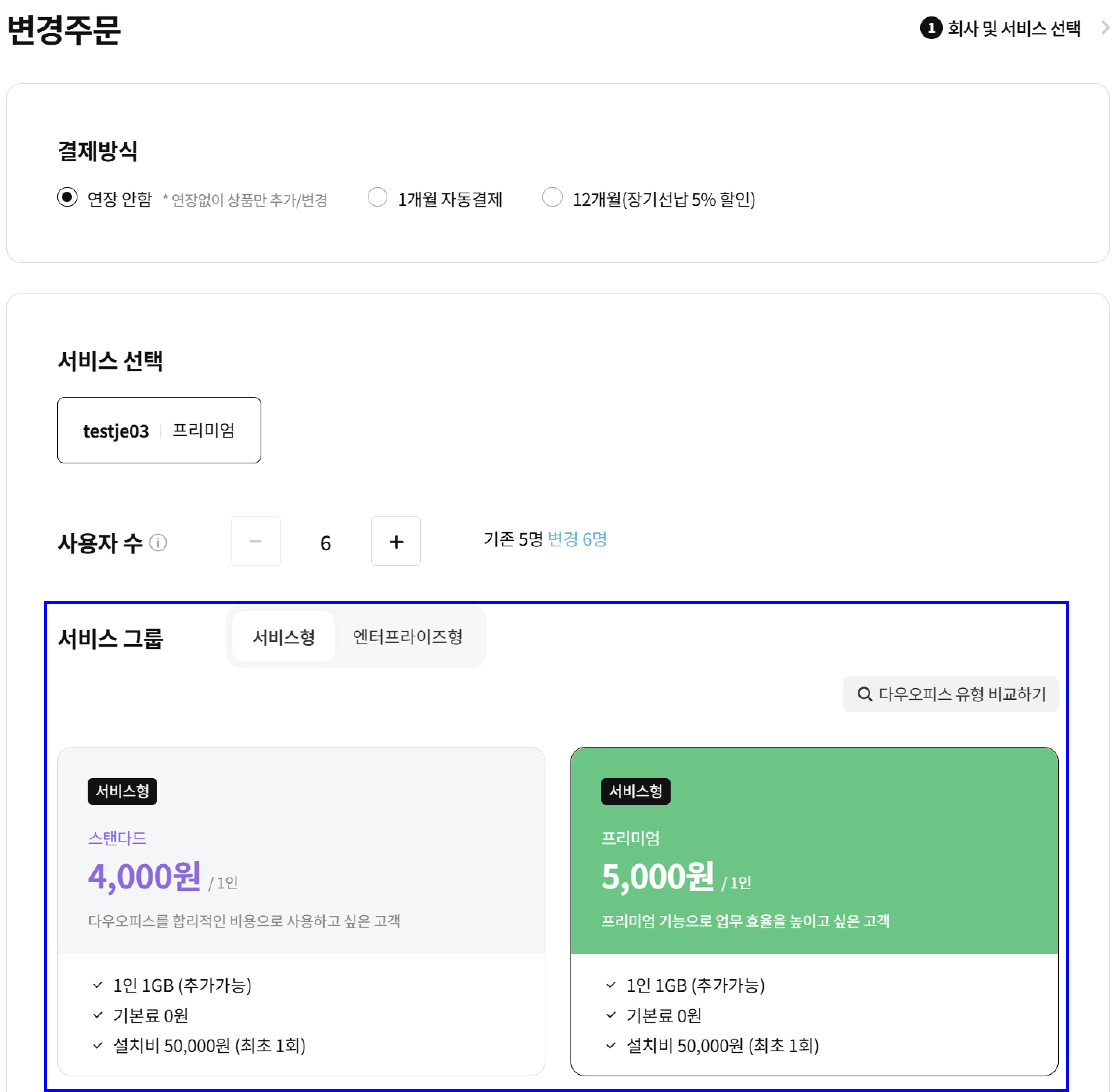Select testje03 프리미엄 service box
Image resolution: width=1119 pixels, height=1092 pixels.
click(x=159, y=430)
